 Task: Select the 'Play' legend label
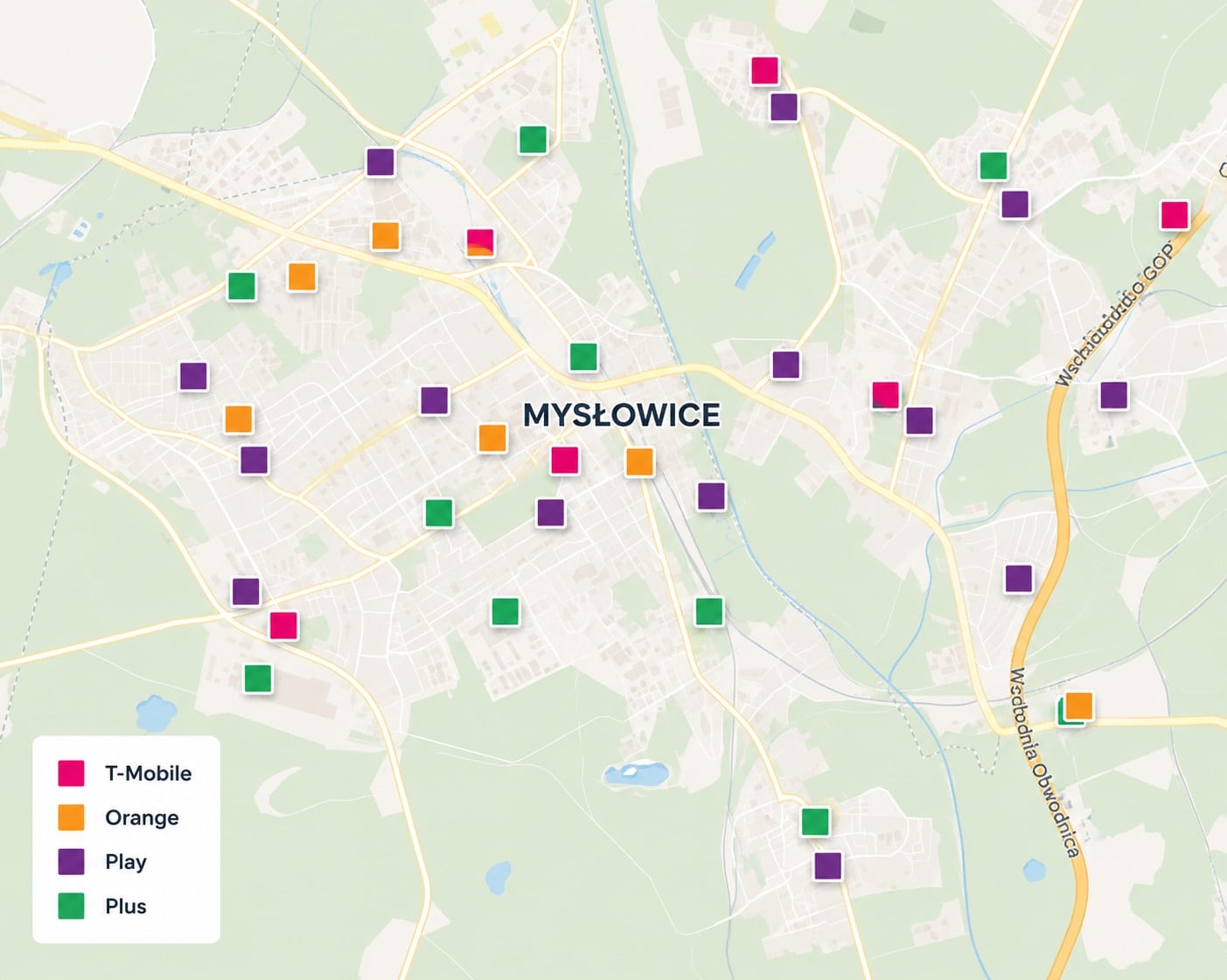(x=126, y=862)
